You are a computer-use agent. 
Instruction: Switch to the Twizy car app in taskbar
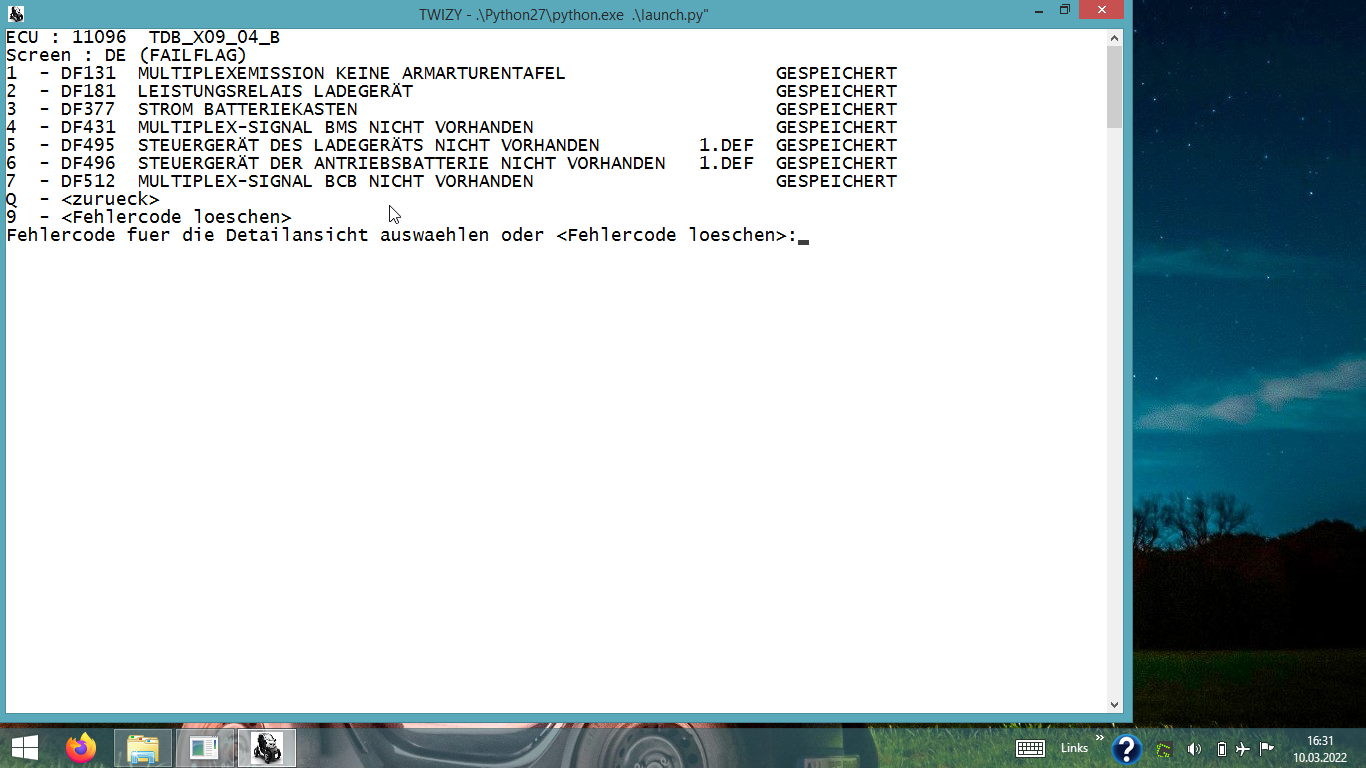click(x=266, y=748)
